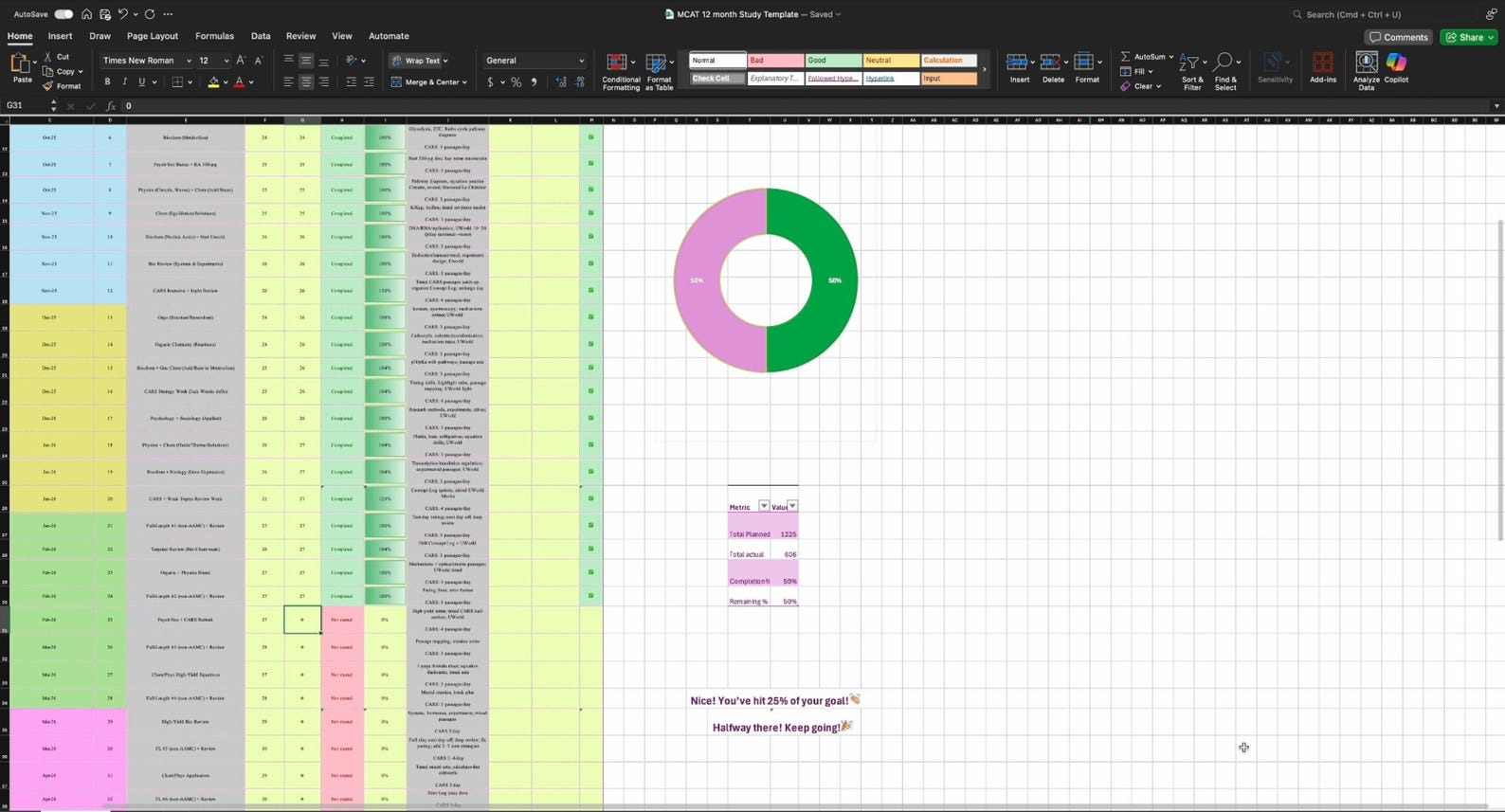Screen dimensions: 1505x812
Task: Expand the AutoSum dropdown arrow
Action: point(1170,57)
